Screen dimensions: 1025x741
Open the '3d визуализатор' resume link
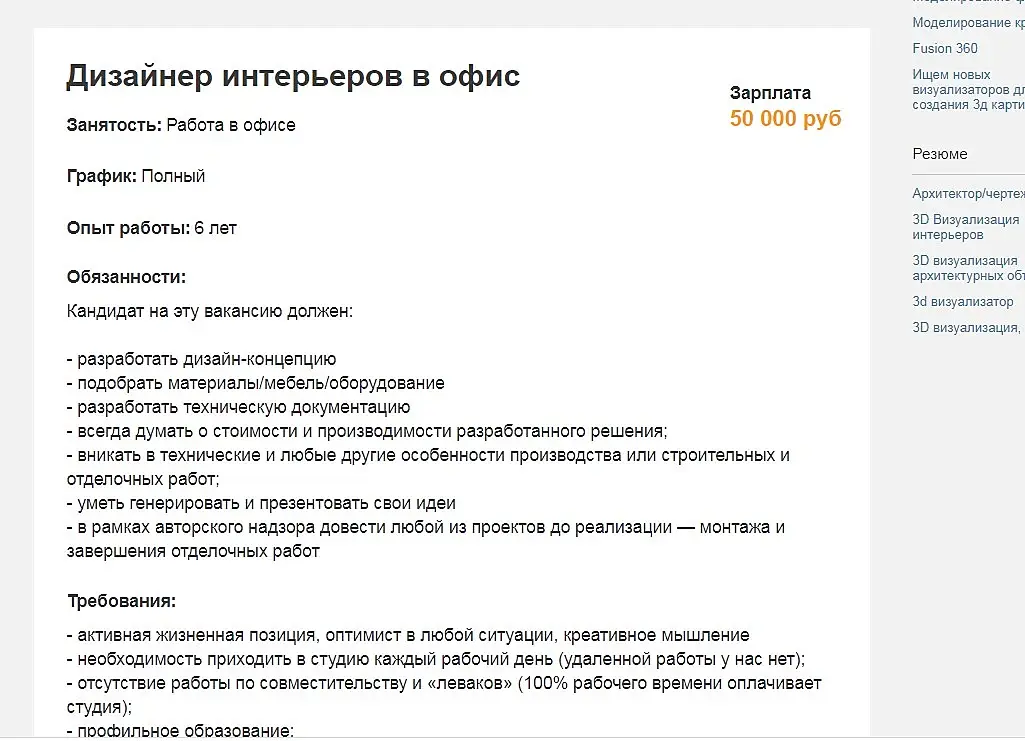pos(962,301)
